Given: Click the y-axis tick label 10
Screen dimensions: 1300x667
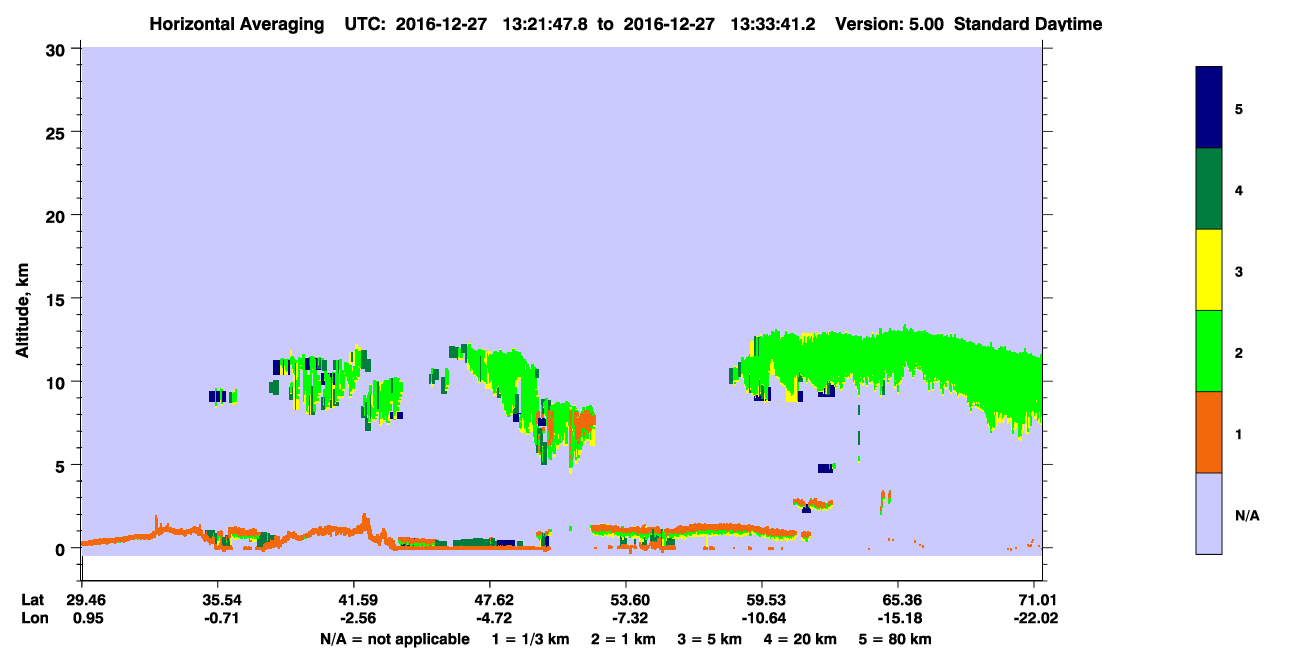Looking at the screenshot, I should (x=58, y=382).
